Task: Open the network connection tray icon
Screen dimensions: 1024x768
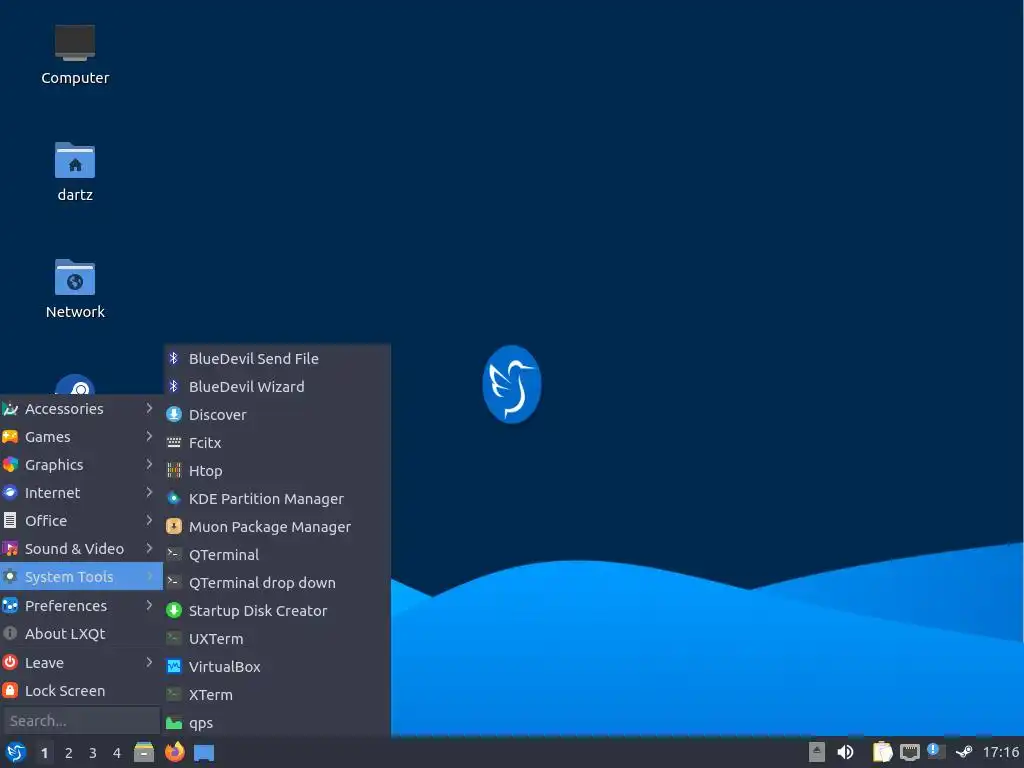Action: coord(910,752)
